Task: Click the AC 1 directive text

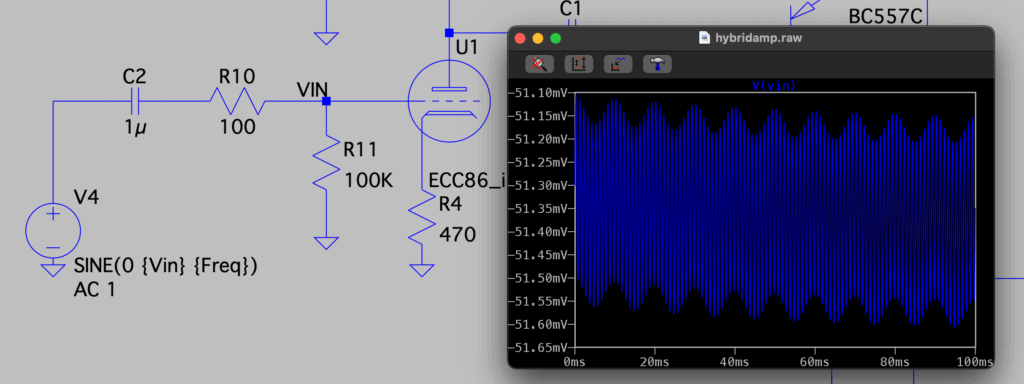Action: [x=95, y=289]
